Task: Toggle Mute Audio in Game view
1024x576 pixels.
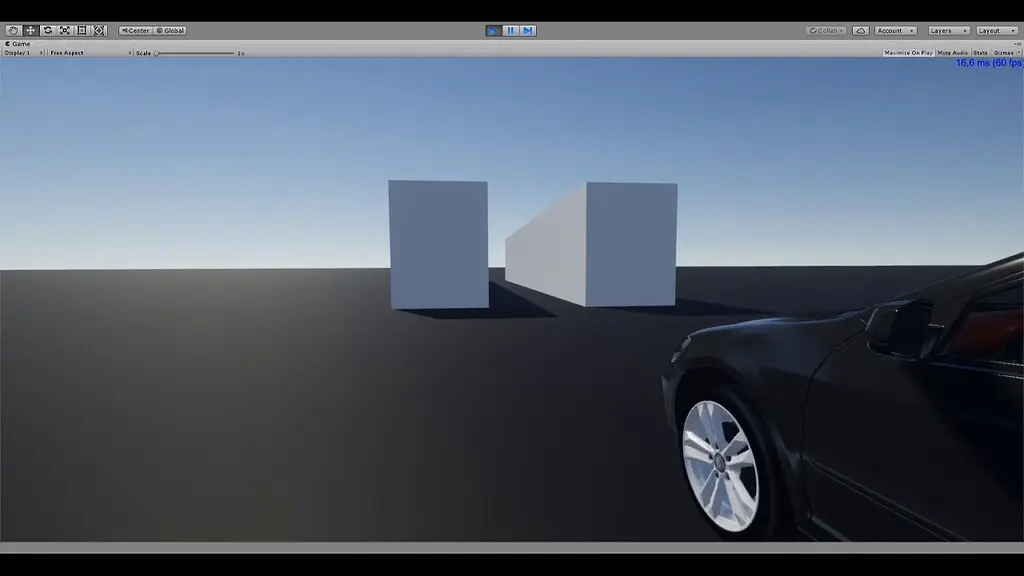Action: 952,53
